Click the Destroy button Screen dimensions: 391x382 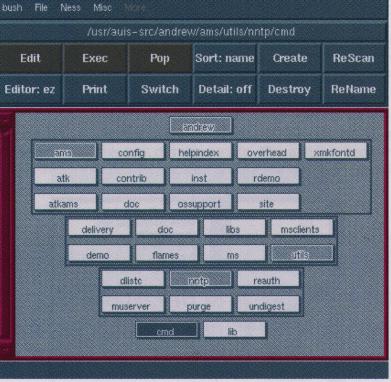(289, 89)
